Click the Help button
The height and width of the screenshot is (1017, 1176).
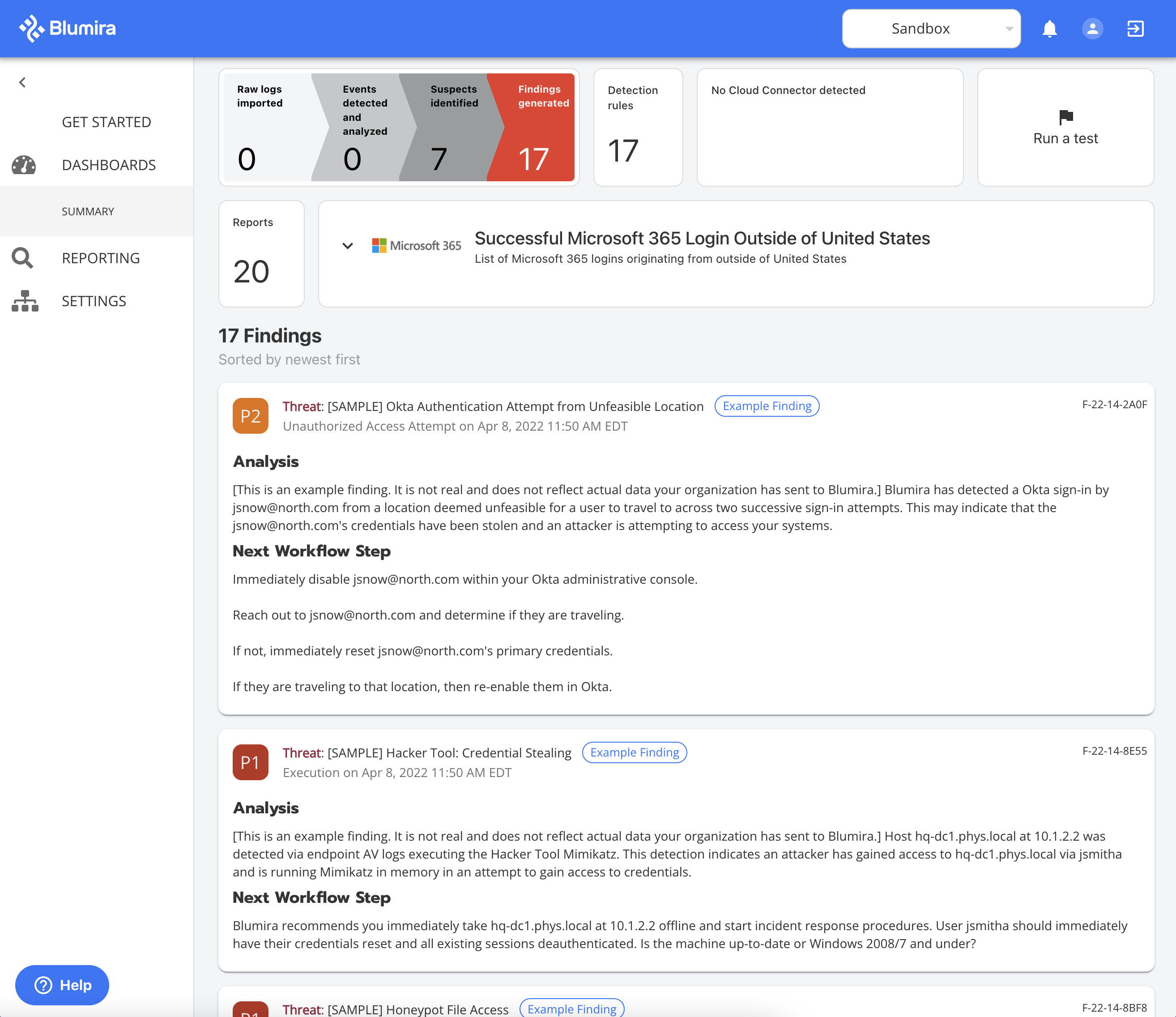coord(63,985)
